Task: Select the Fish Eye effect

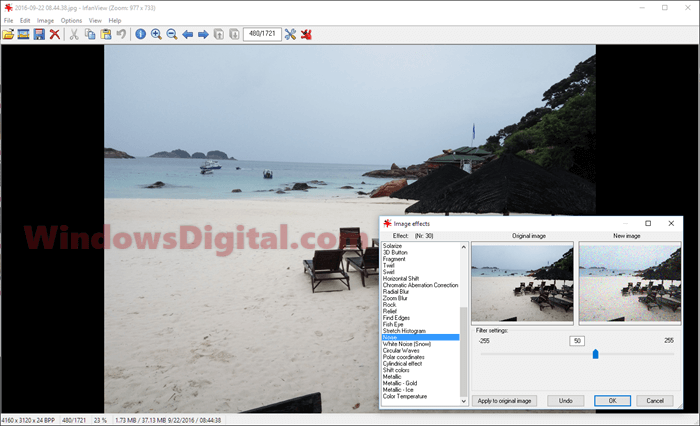Action: pos(393,324)
